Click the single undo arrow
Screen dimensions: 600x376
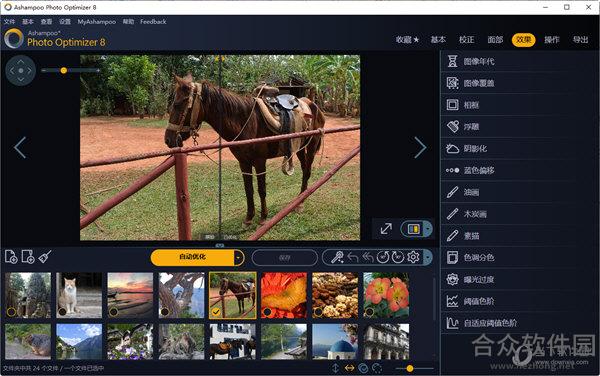pyautogui.click(x=352, y=257)
